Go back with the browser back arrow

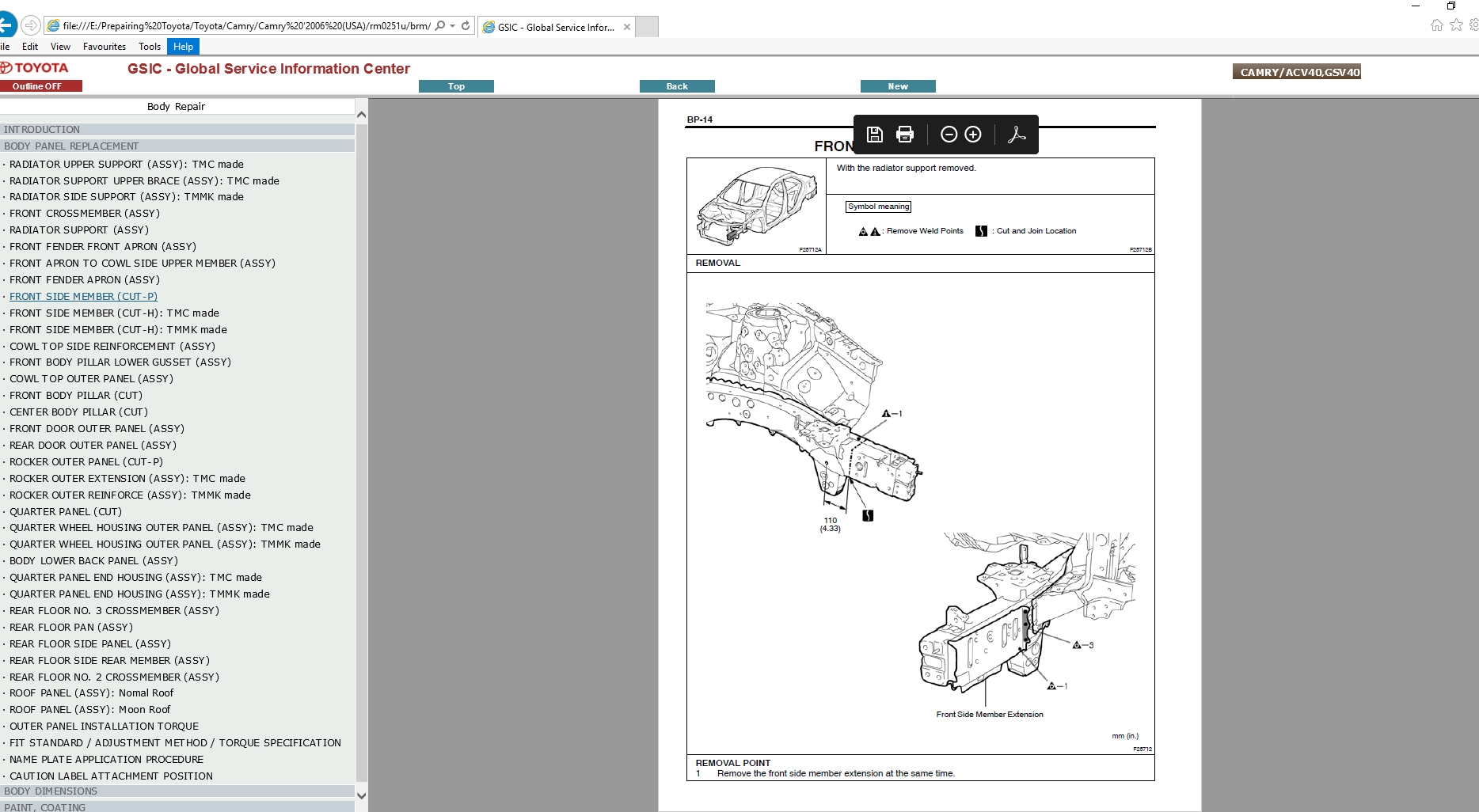[6, 25]
